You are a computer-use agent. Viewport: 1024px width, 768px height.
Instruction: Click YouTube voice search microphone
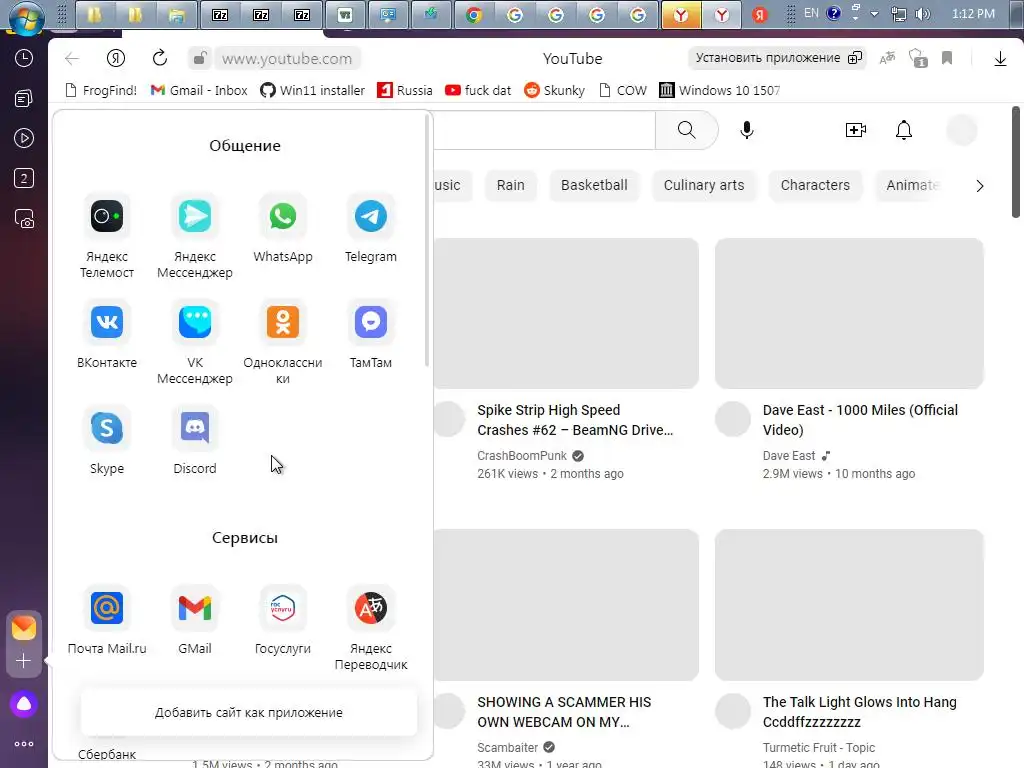746,130
